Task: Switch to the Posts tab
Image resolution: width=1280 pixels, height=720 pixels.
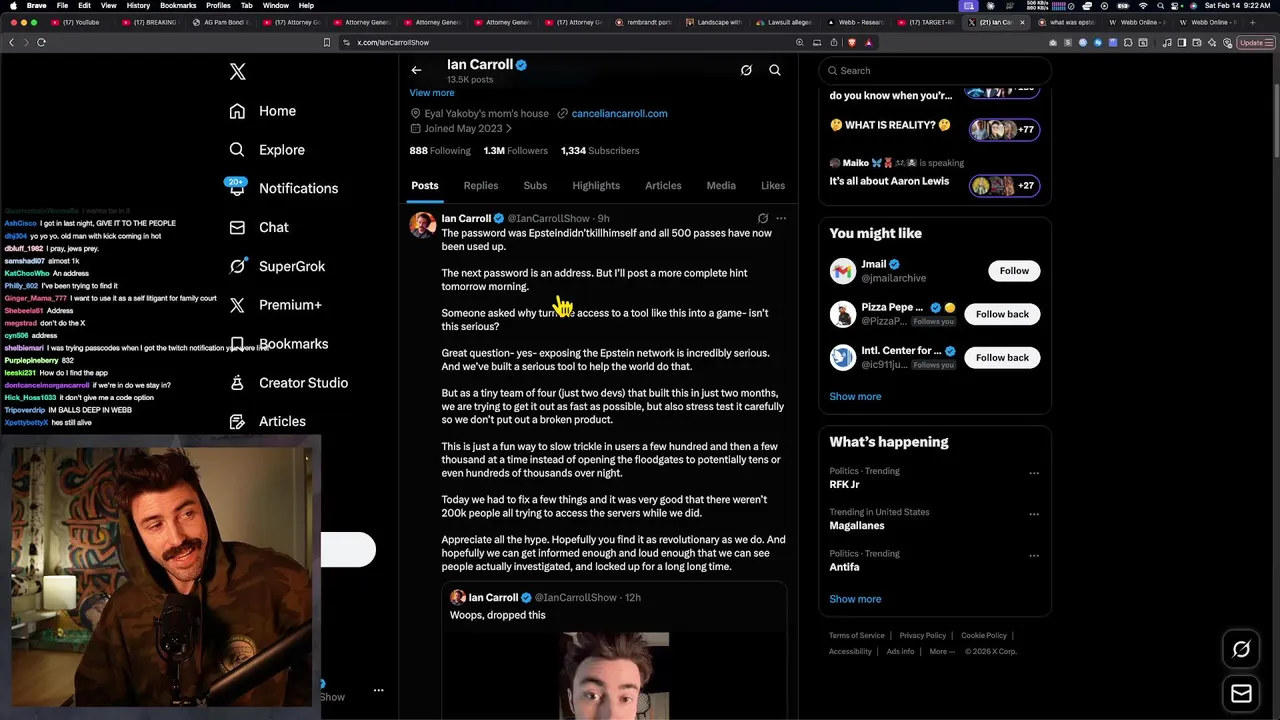Action: pos(425,186)
